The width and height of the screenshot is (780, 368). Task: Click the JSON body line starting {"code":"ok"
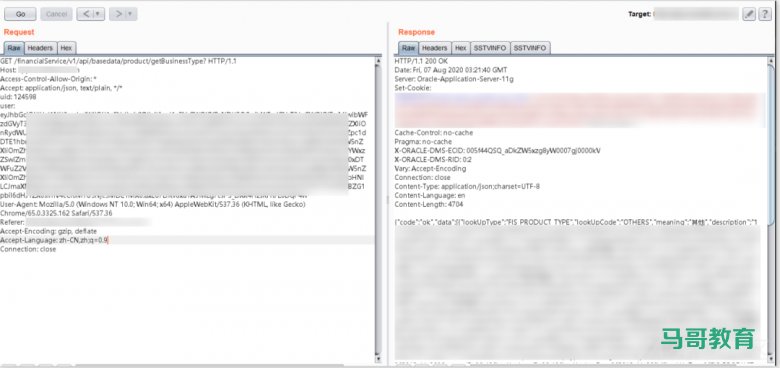click(576, 222)
